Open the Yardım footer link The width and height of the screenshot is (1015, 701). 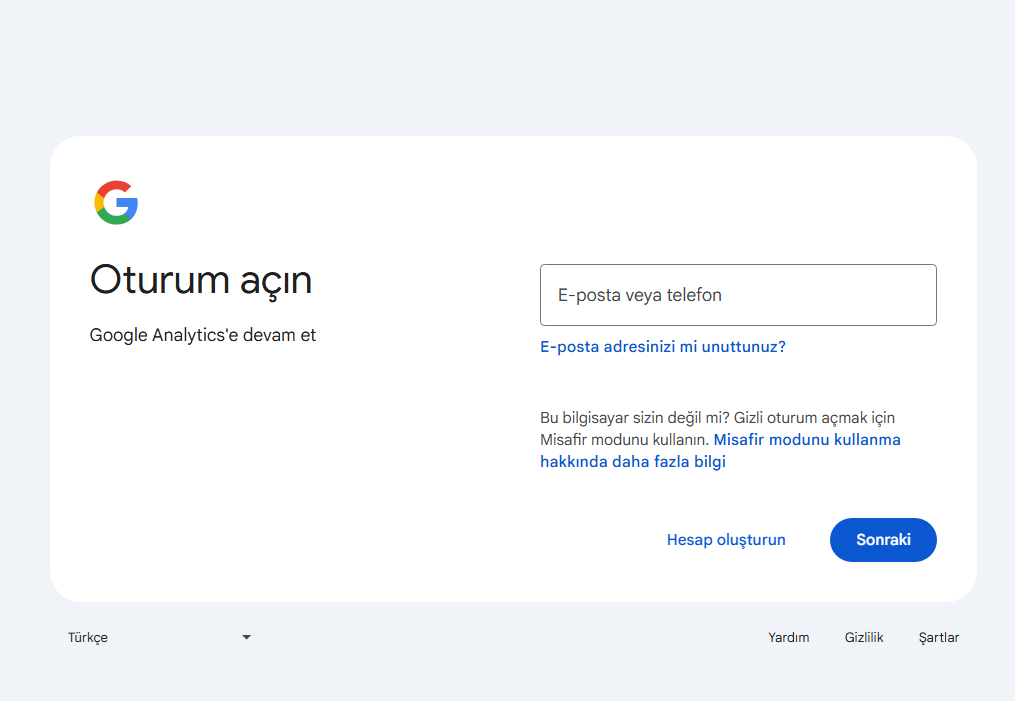click(788, 637)
